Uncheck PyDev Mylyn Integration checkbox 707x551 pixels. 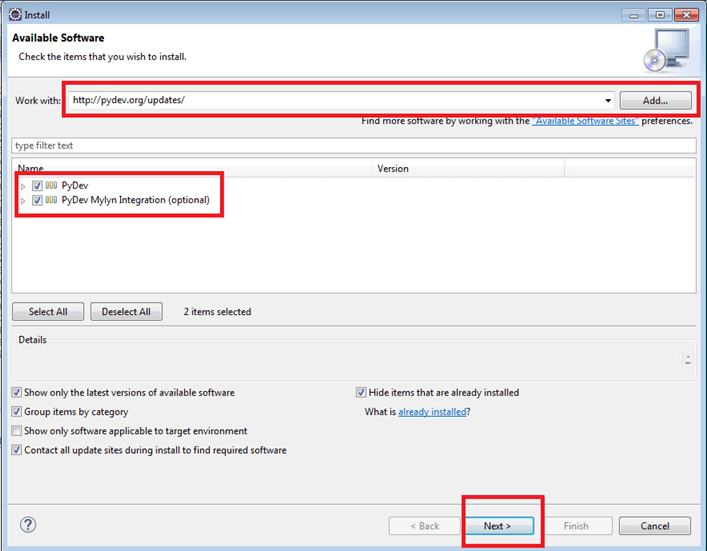click(37, 200)
